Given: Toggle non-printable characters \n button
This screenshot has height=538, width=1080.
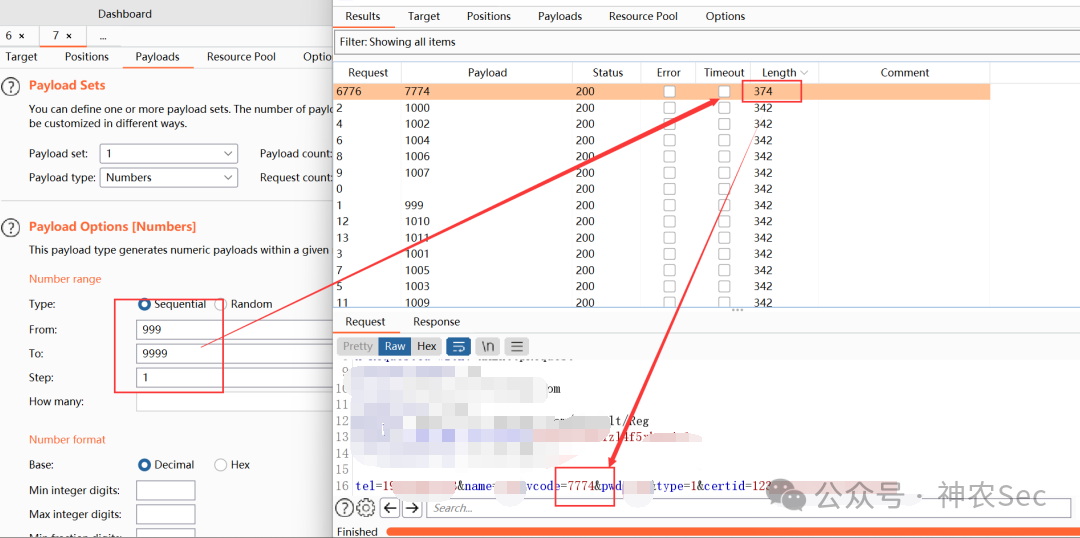Looking at the screenshot, I should tap(488, 346).
